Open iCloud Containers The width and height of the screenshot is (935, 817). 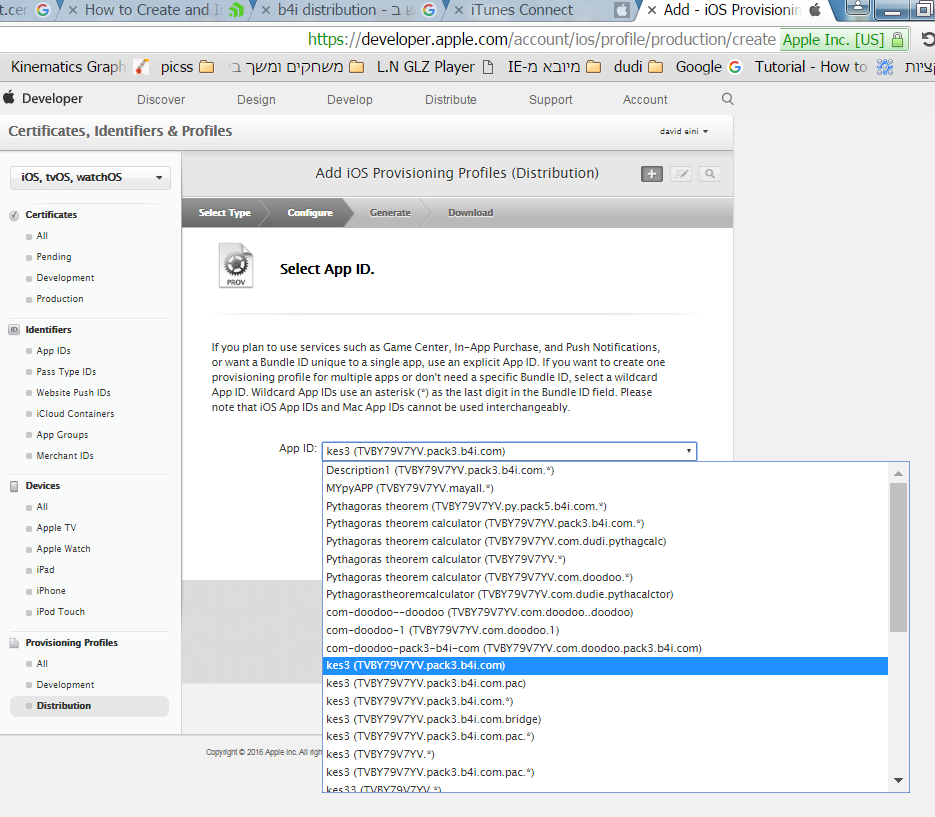75,413
